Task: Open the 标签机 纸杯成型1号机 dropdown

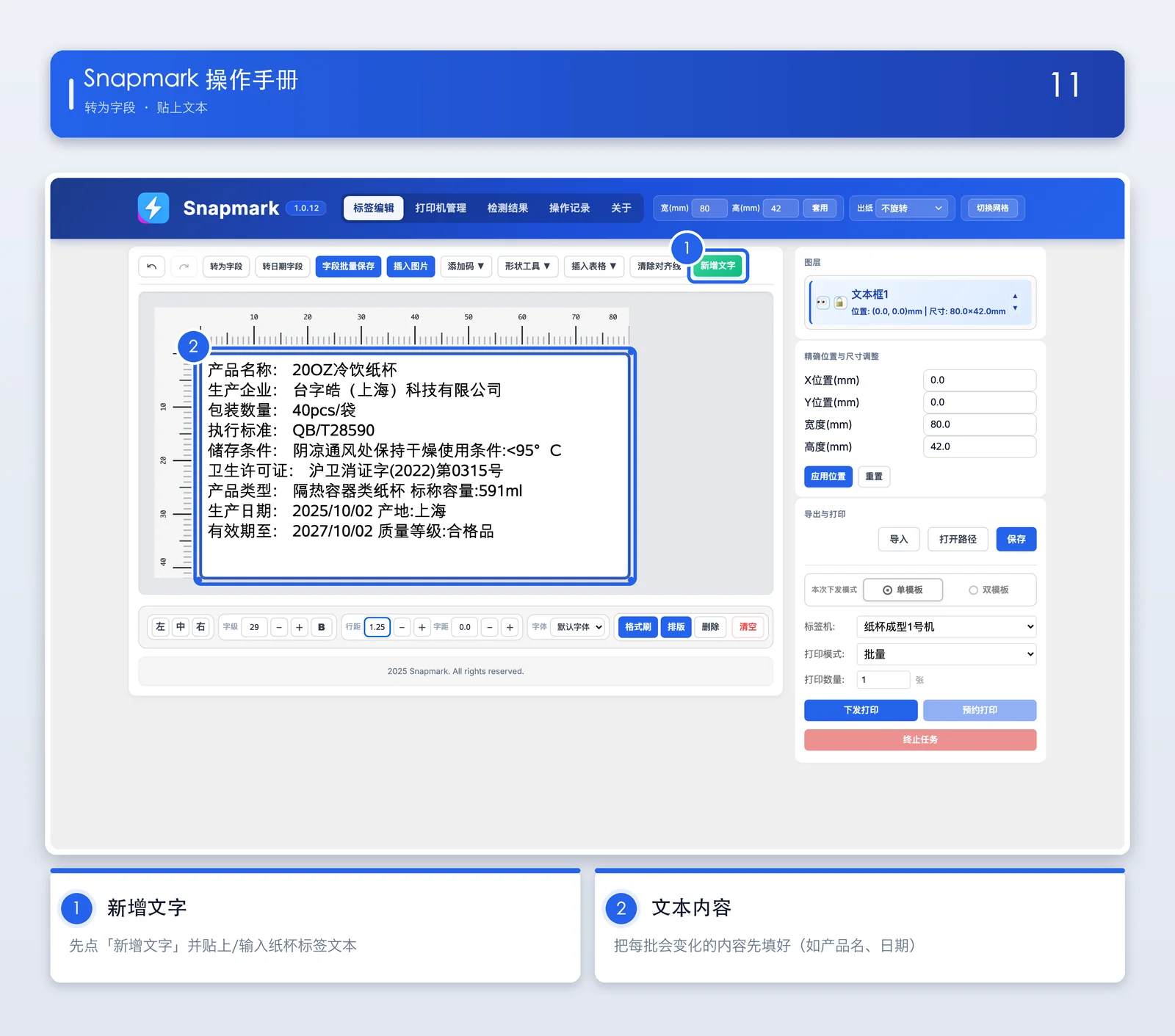Action: click(x=947, y=626)
